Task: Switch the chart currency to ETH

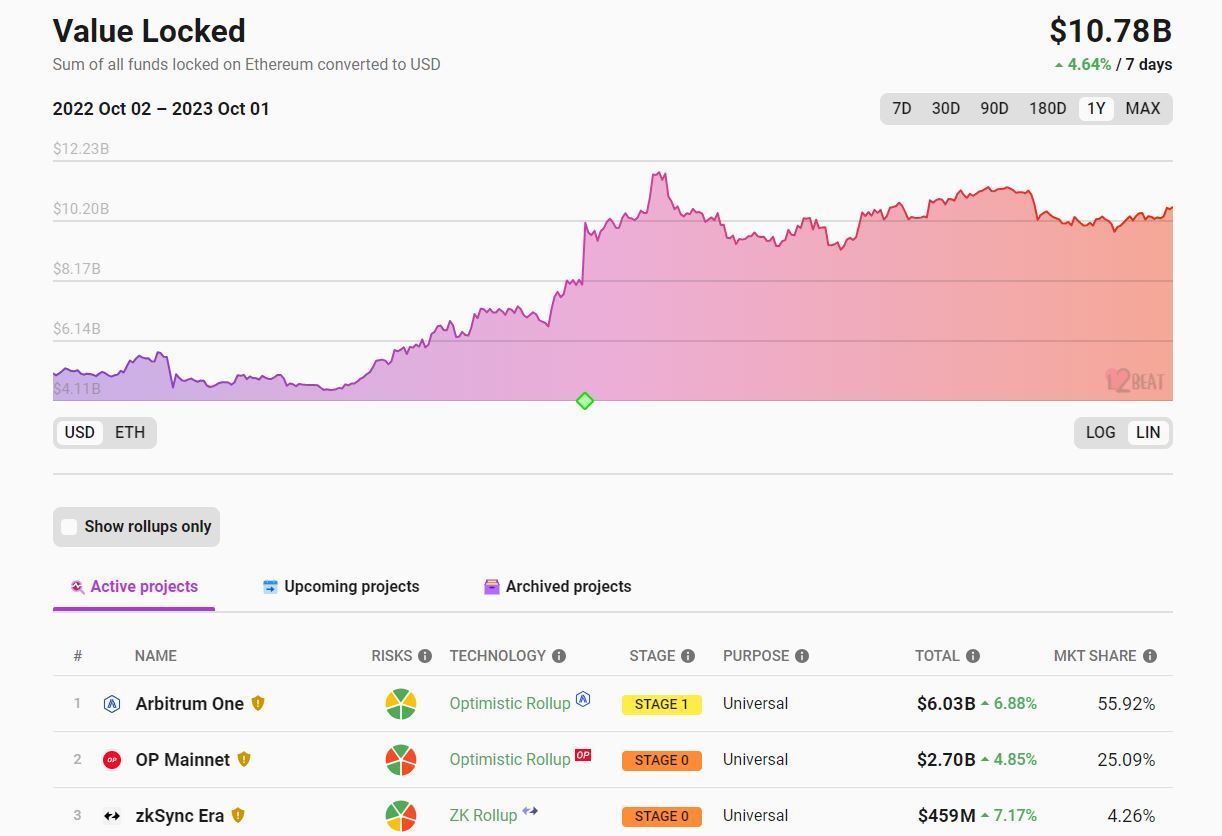Action: coord(130,433)
